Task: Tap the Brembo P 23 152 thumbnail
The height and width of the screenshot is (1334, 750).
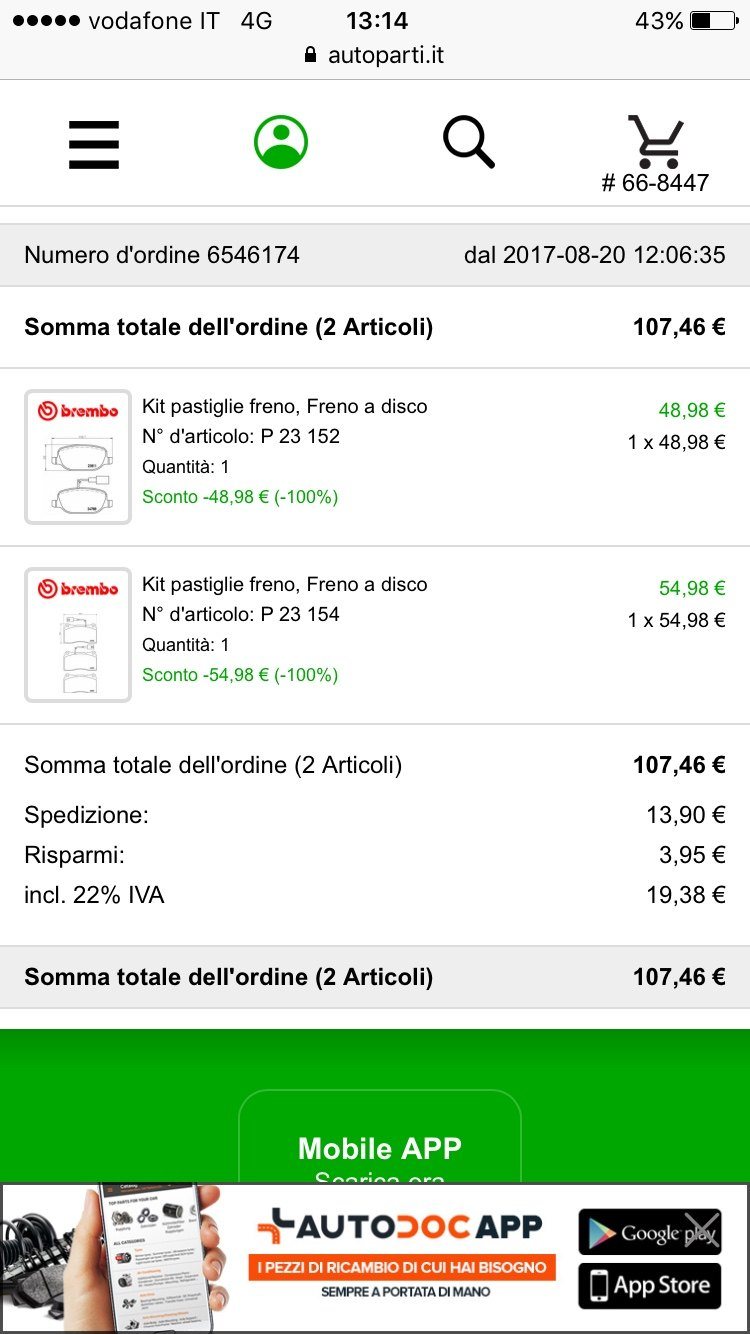Action: (x=78, y=456)
